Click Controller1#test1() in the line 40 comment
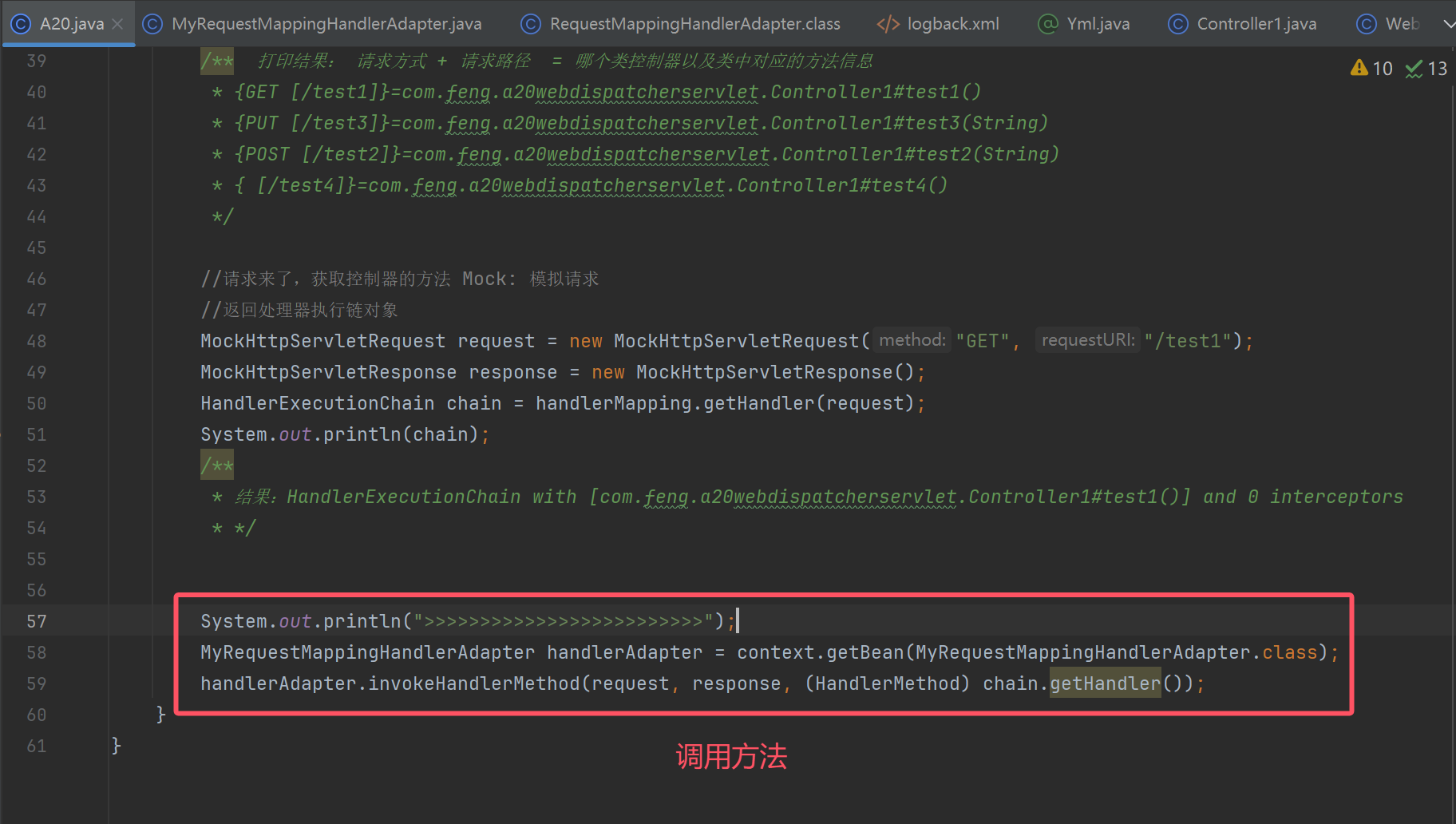 point(876,92)
